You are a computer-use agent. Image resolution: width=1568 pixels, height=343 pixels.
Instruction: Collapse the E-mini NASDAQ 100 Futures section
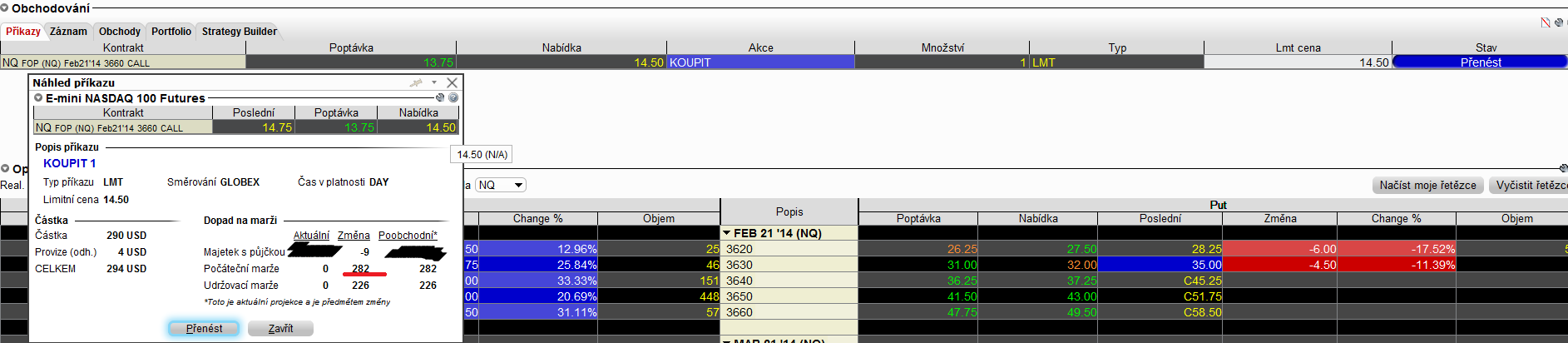(38, 97)
